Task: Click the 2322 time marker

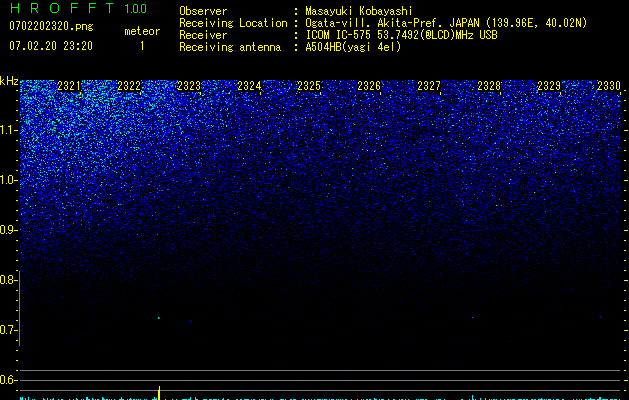Action: 129,85
